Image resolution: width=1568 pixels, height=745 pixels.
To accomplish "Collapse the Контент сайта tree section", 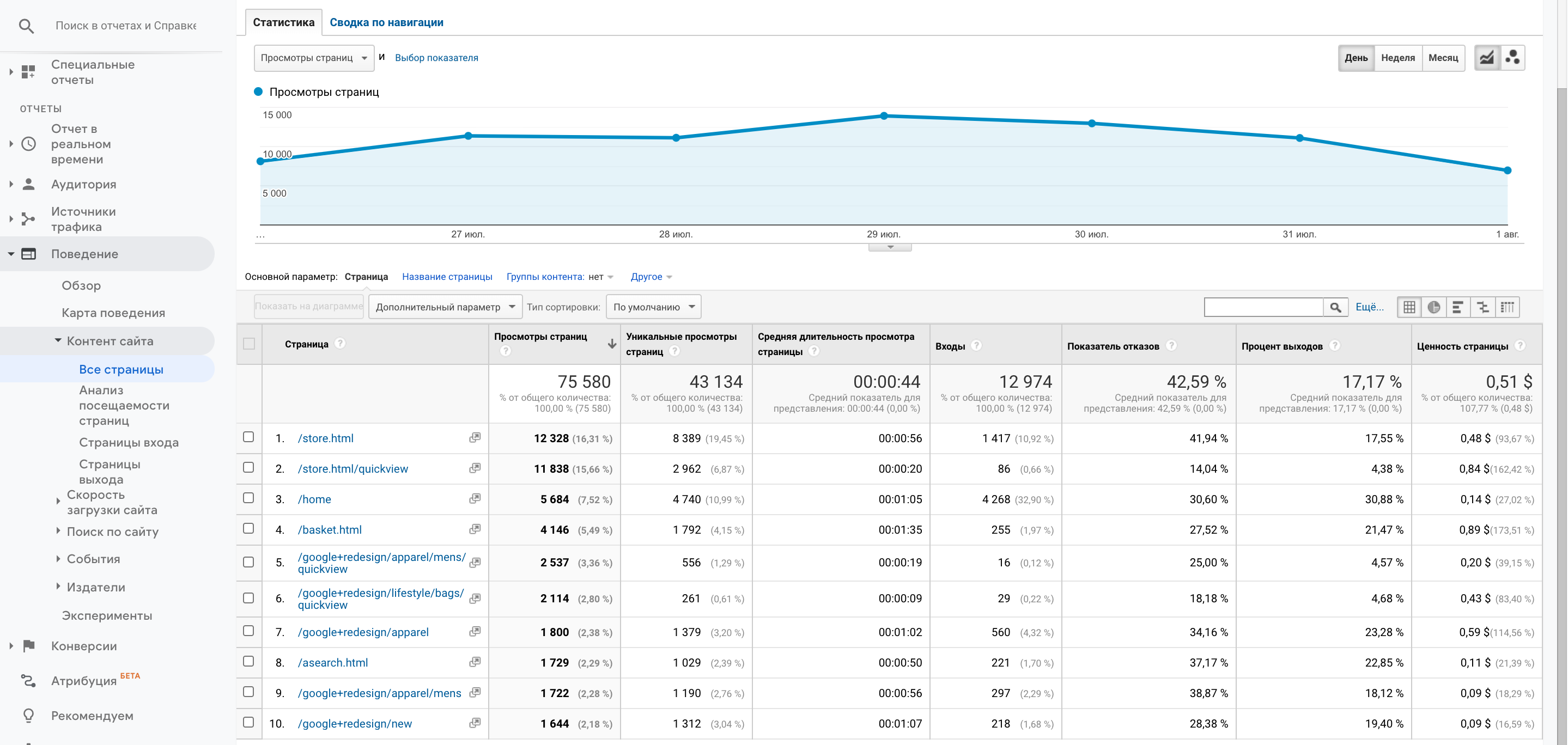I will [58, 341].
